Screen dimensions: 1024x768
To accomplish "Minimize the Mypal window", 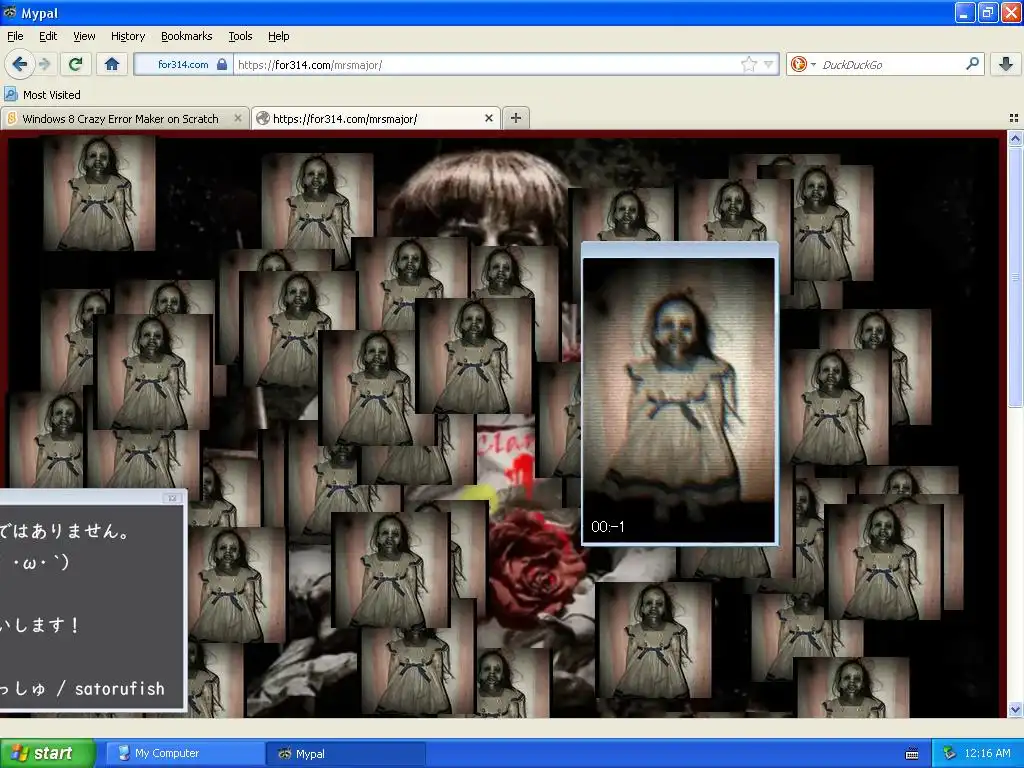I will coord(965,12).
